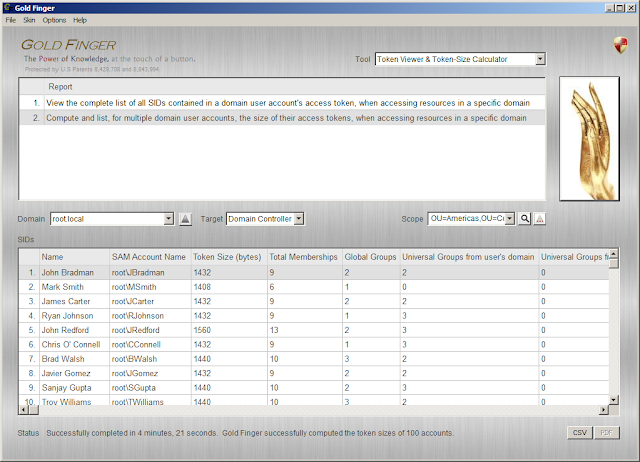The image size is (640, 462).
Task: Select the Javier Gomez name cell
Action: coord(74,373)
